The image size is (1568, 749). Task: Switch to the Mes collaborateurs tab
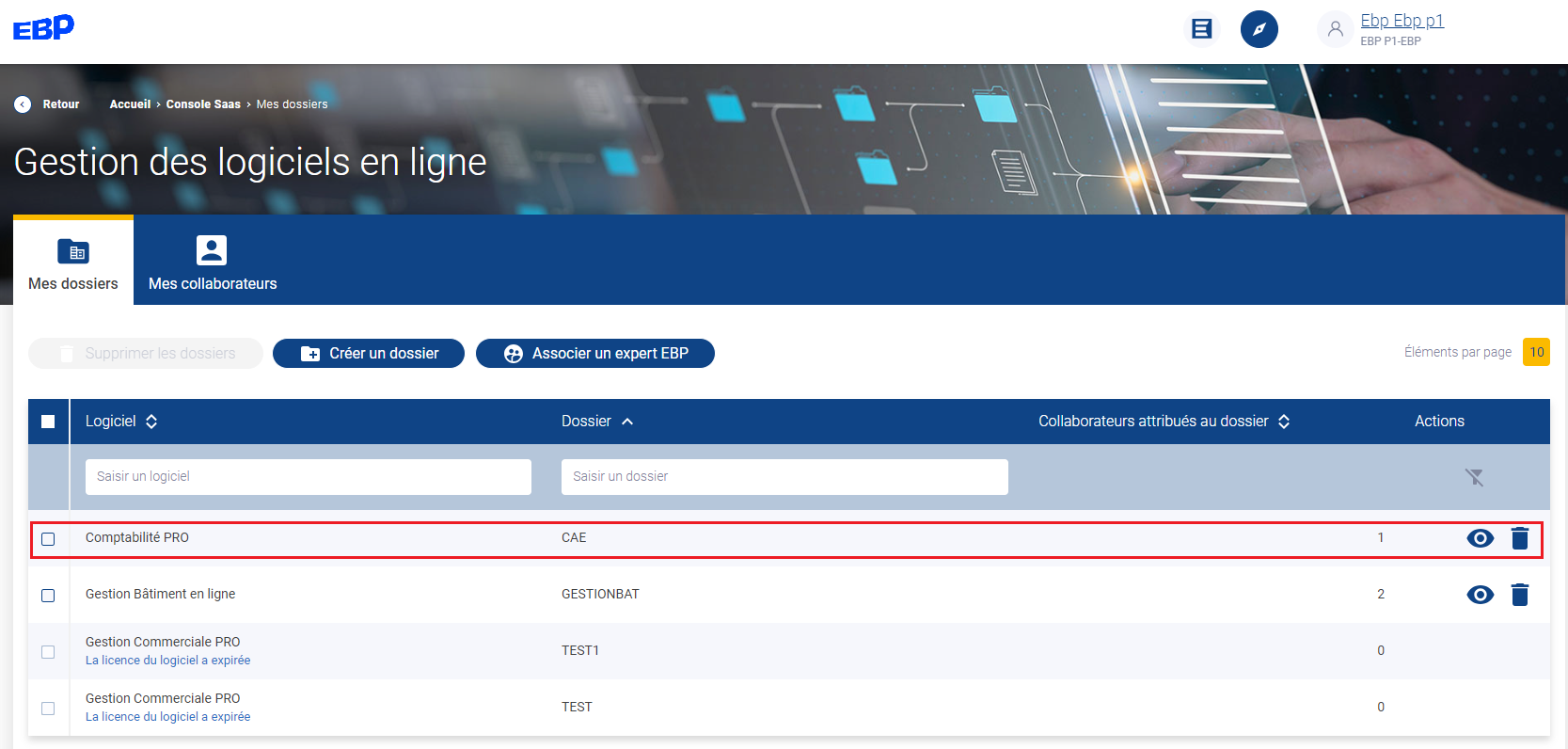(x=213, y=262)
